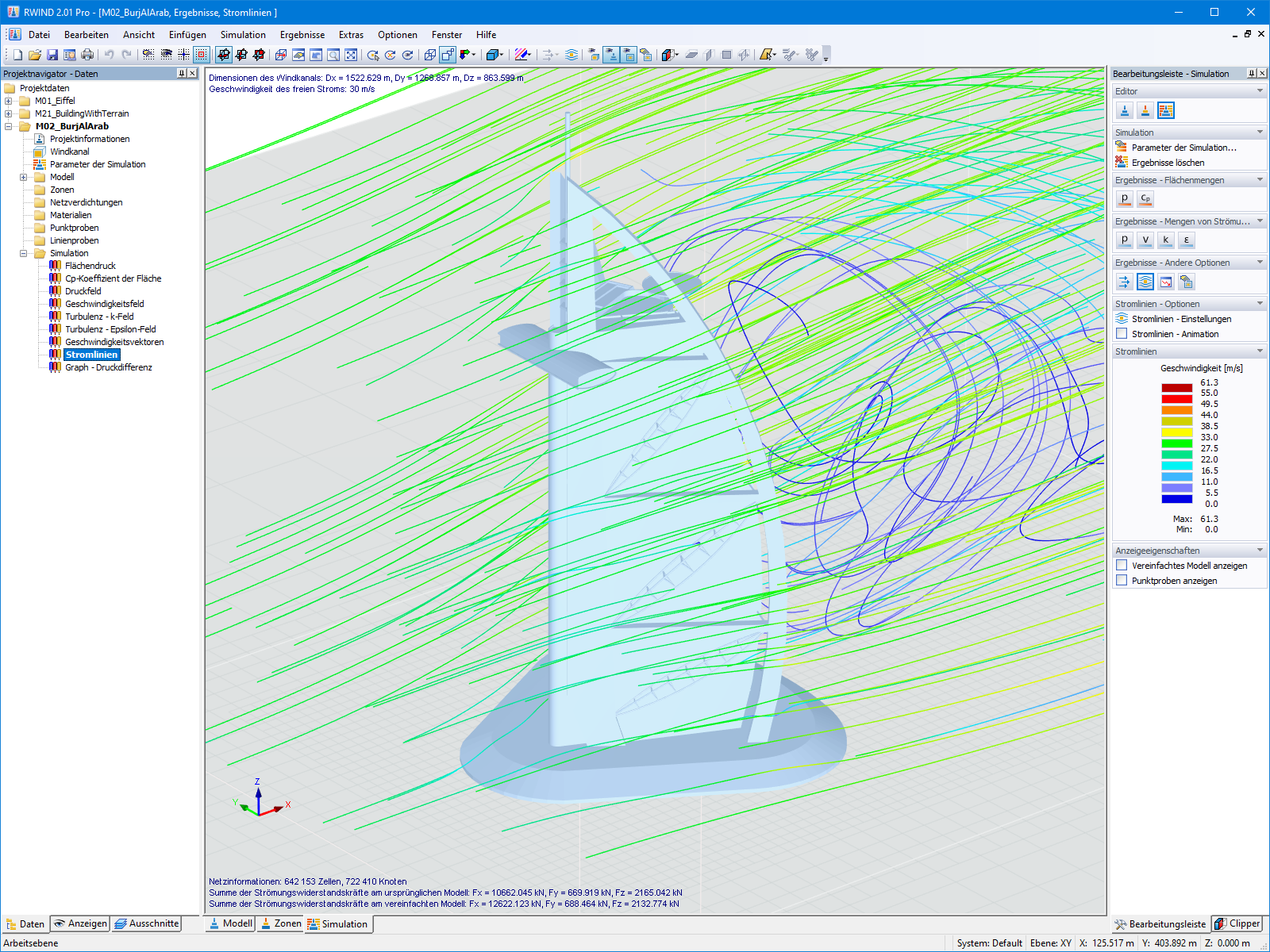The image size is (1270, 952).
Task: Click the active streamlines icon under Andere Optionen
Action: click(x=1145, y=282)
